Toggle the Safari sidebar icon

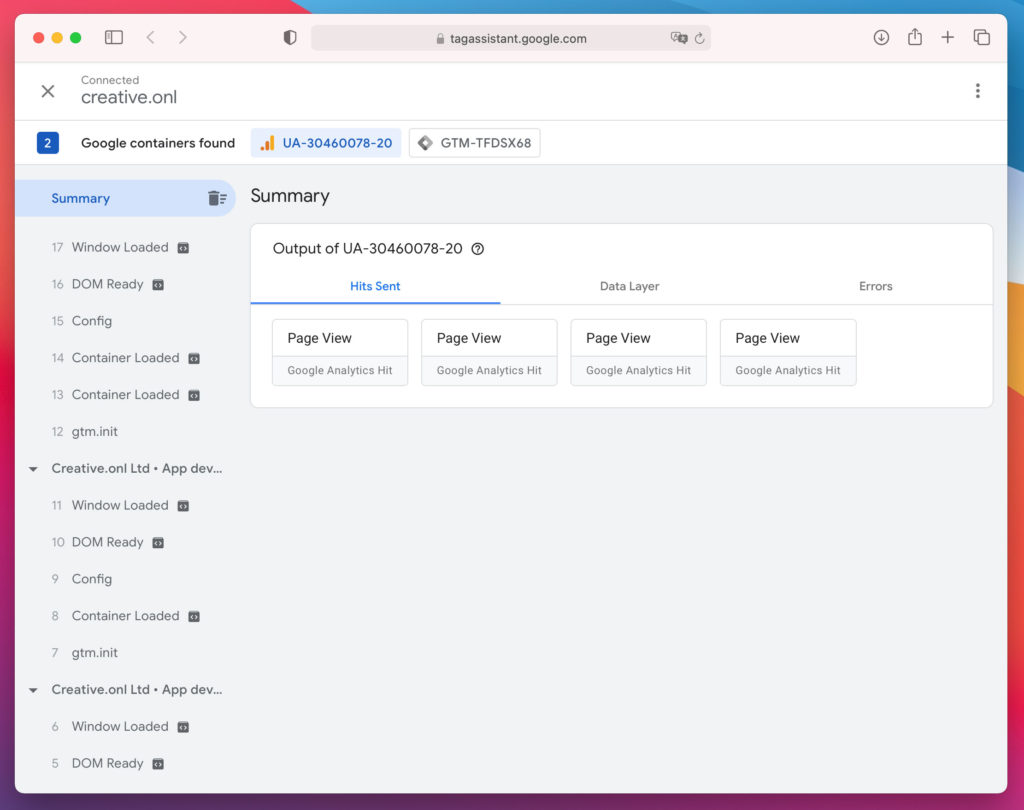click(x=113, y=36)
